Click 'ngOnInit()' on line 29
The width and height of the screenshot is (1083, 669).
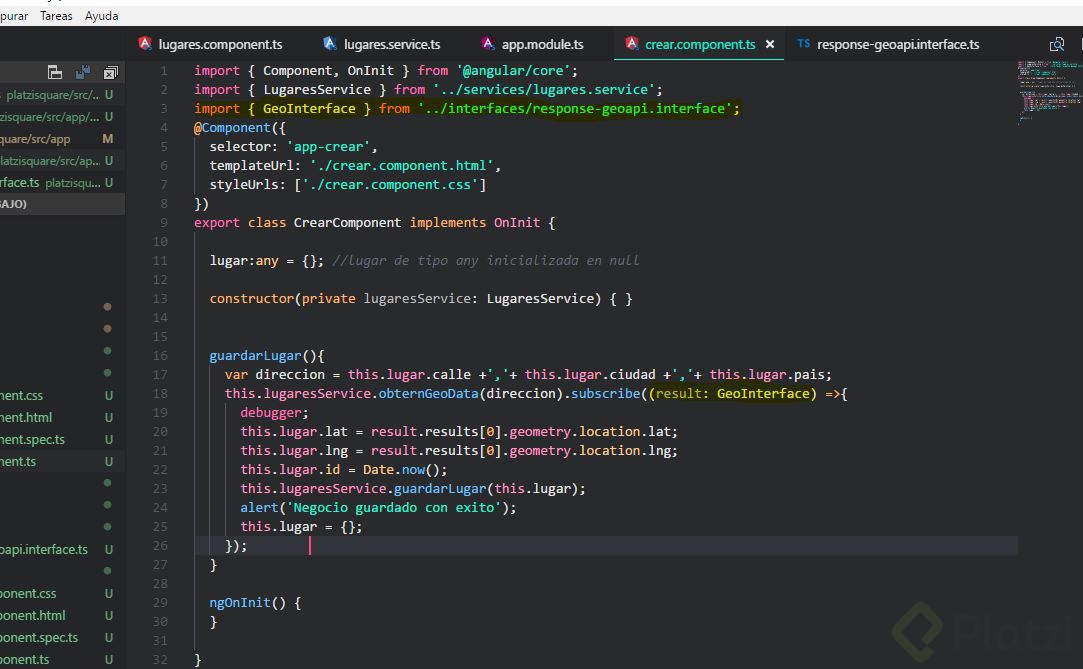pyautogui.click(x=247, y=602)
